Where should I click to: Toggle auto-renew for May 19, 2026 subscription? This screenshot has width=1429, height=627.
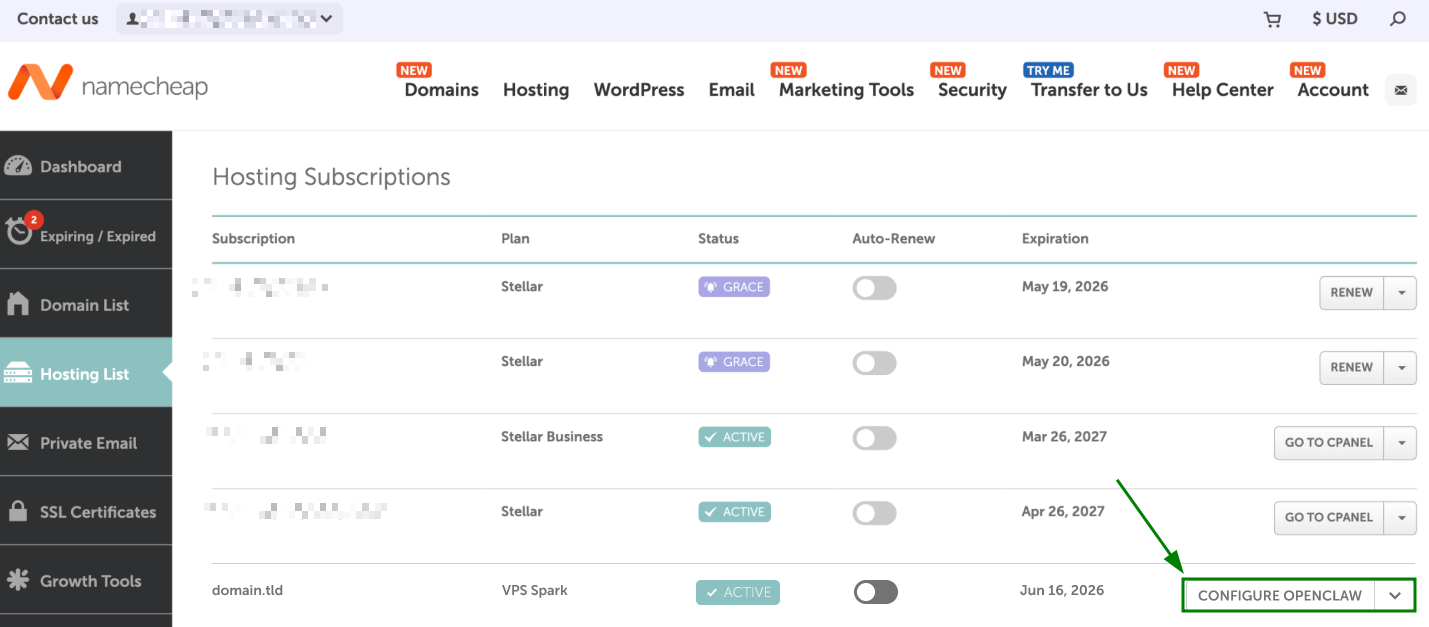874,288
